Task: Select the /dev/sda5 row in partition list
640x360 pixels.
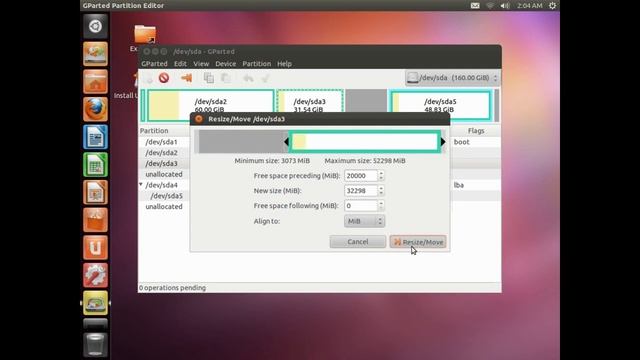Action: pos(167,196)
